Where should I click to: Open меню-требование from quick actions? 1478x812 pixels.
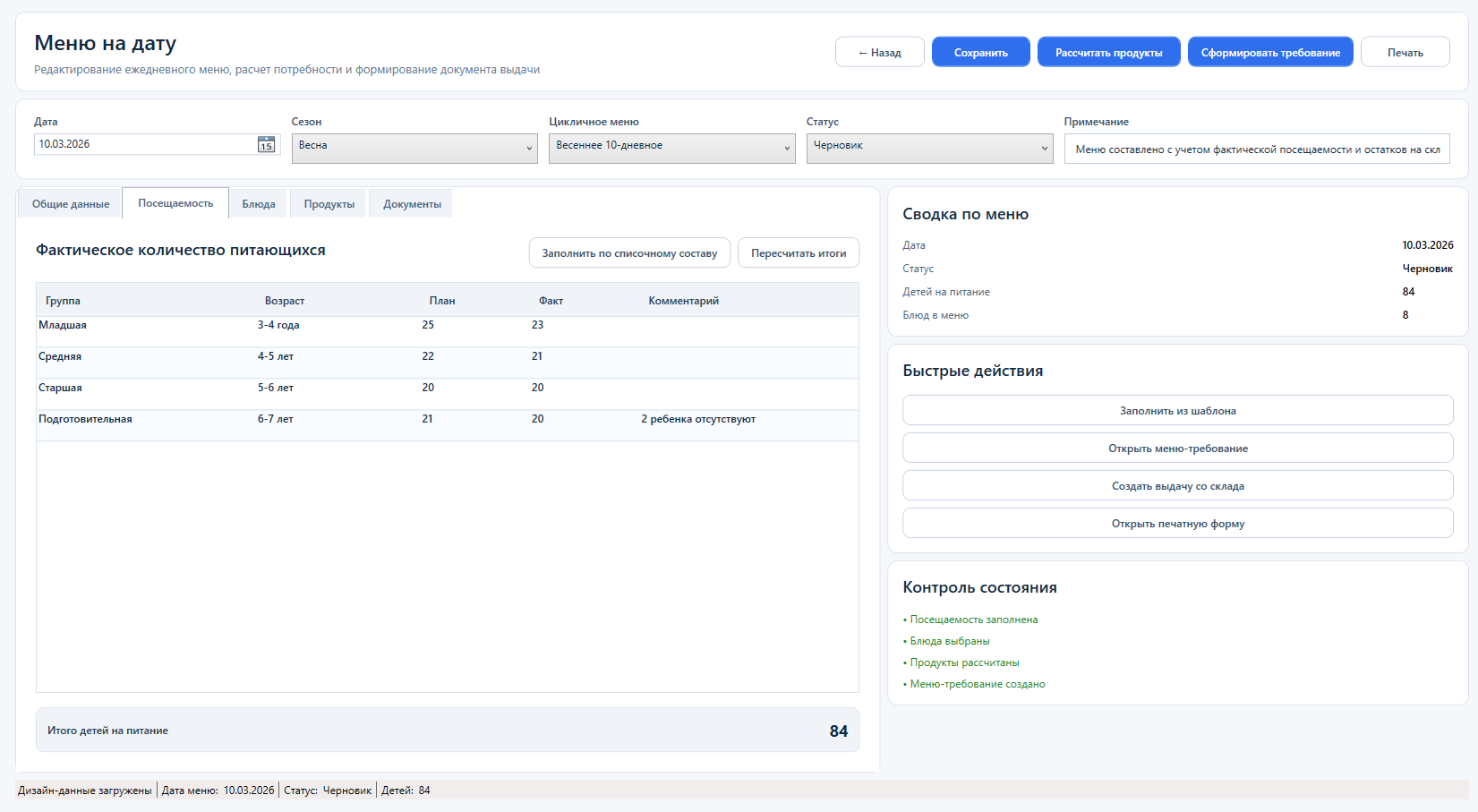[1177, 449]
